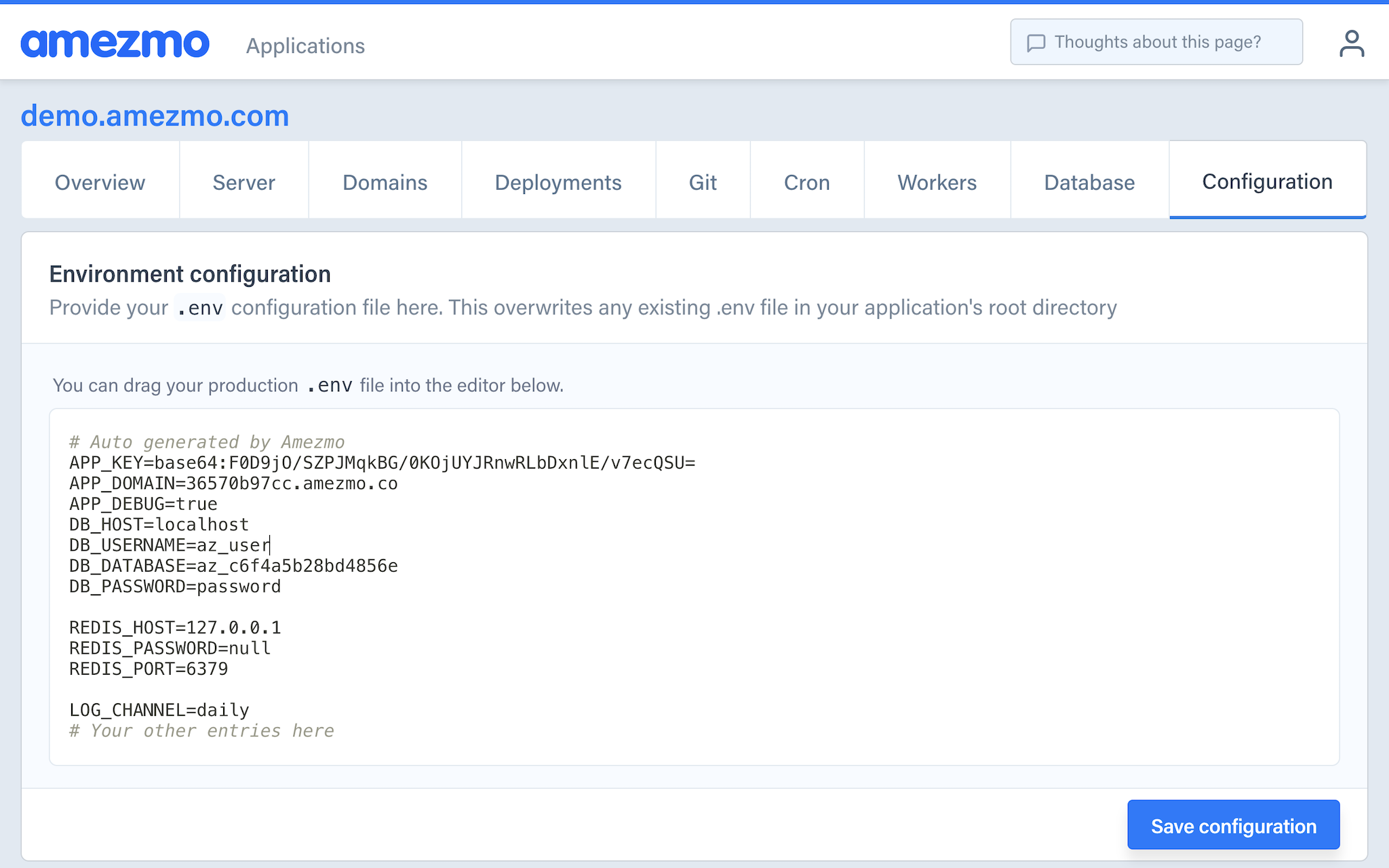This screenshot has width=1389, height=868.
Task: Click the DB_PASSWORD line in editor
Action: (x=175, y=587)
